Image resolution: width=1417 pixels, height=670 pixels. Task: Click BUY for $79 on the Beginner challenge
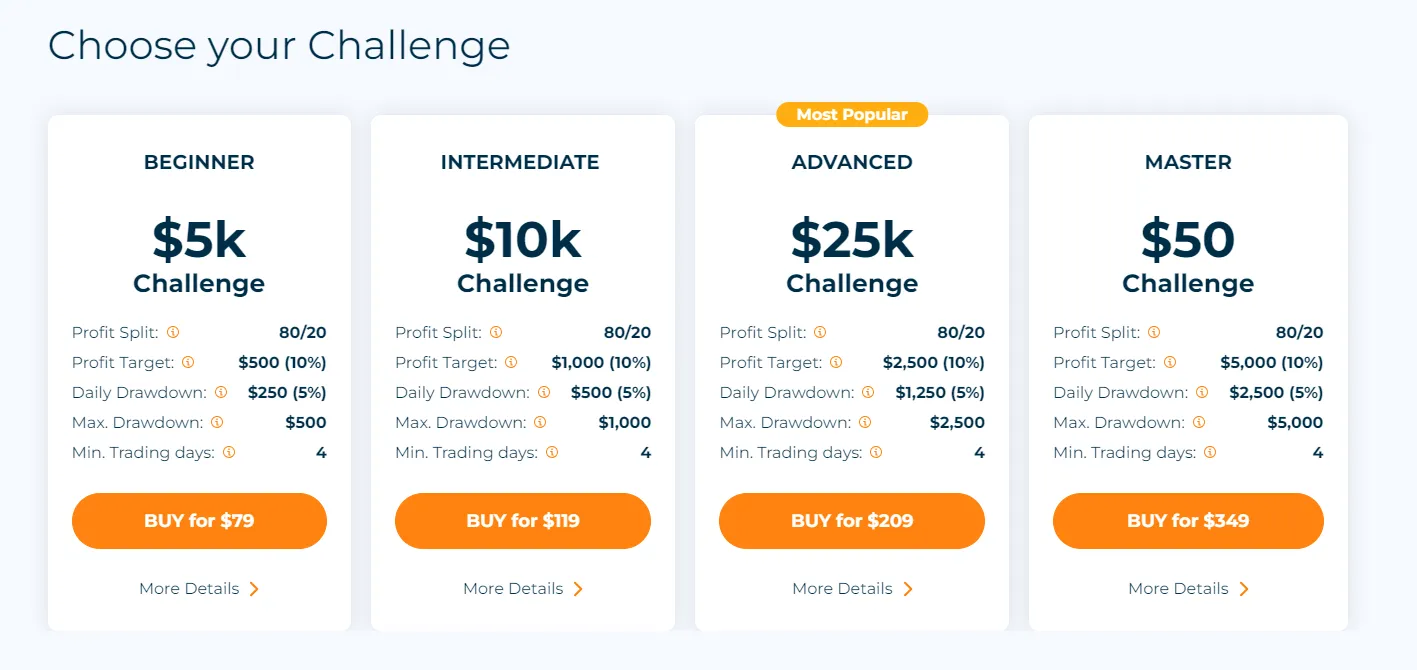pyautogui.click(x=198, y=520)
